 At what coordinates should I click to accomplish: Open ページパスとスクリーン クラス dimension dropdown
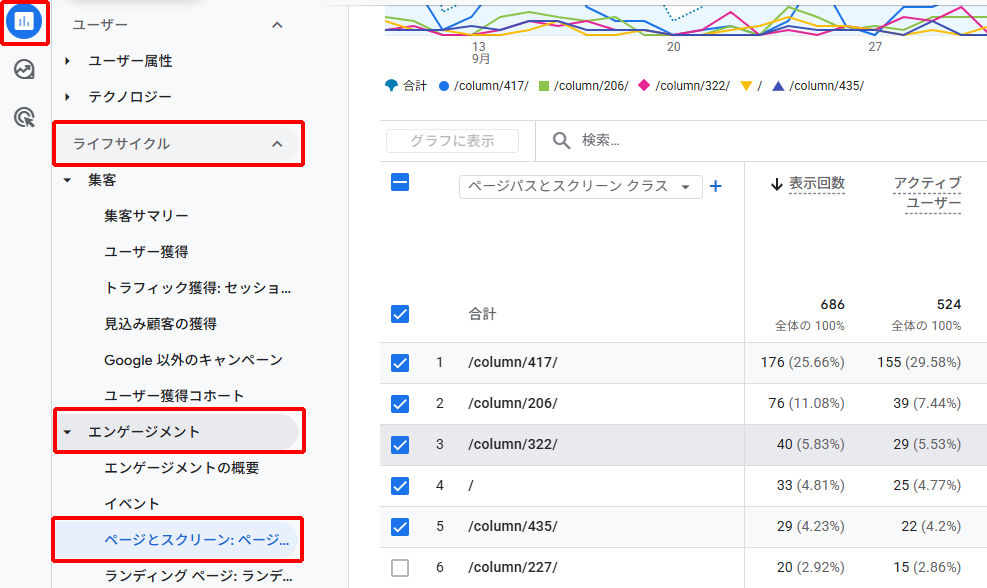click(x=580, y=186)
